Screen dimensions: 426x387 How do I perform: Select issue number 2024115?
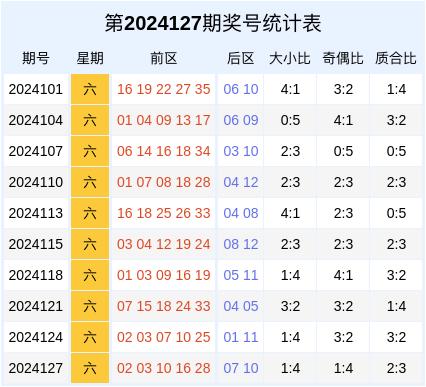[x=36, y=244]
